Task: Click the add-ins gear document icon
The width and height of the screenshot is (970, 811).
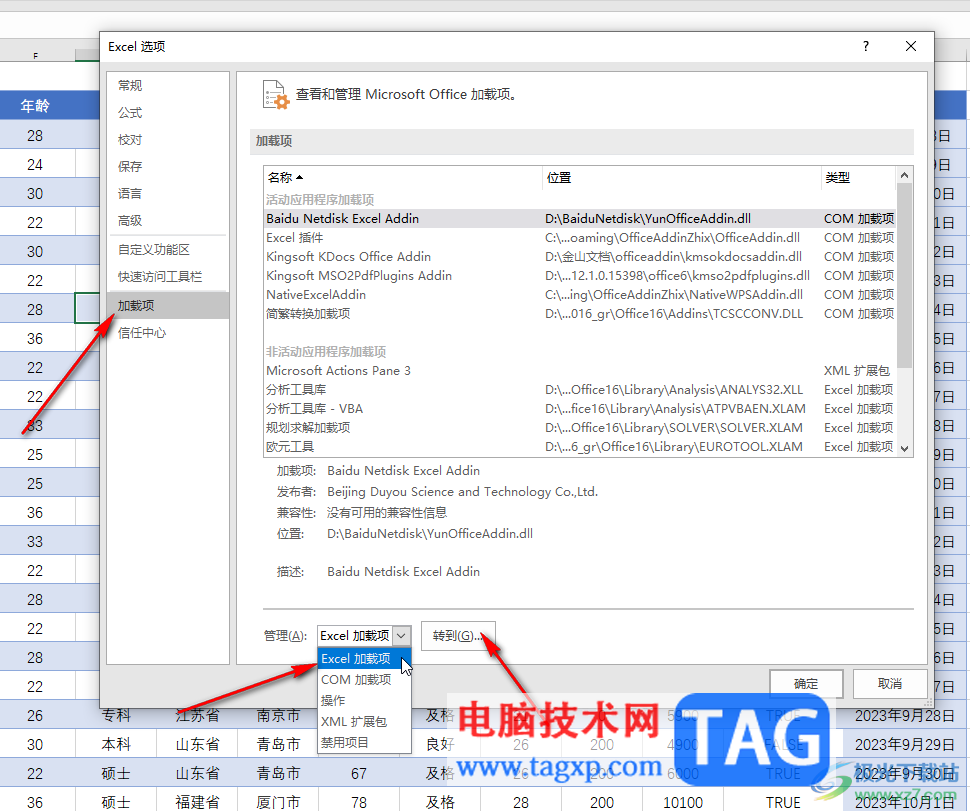Action: click(276, 95)
